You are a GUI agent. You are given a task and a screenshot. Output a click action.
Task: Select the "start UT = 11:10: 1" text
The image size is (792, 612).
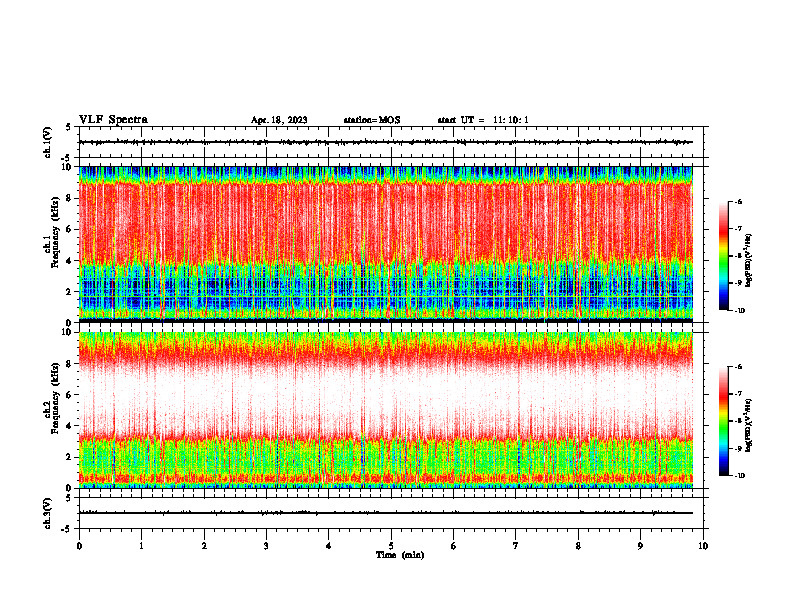point(483,120)
